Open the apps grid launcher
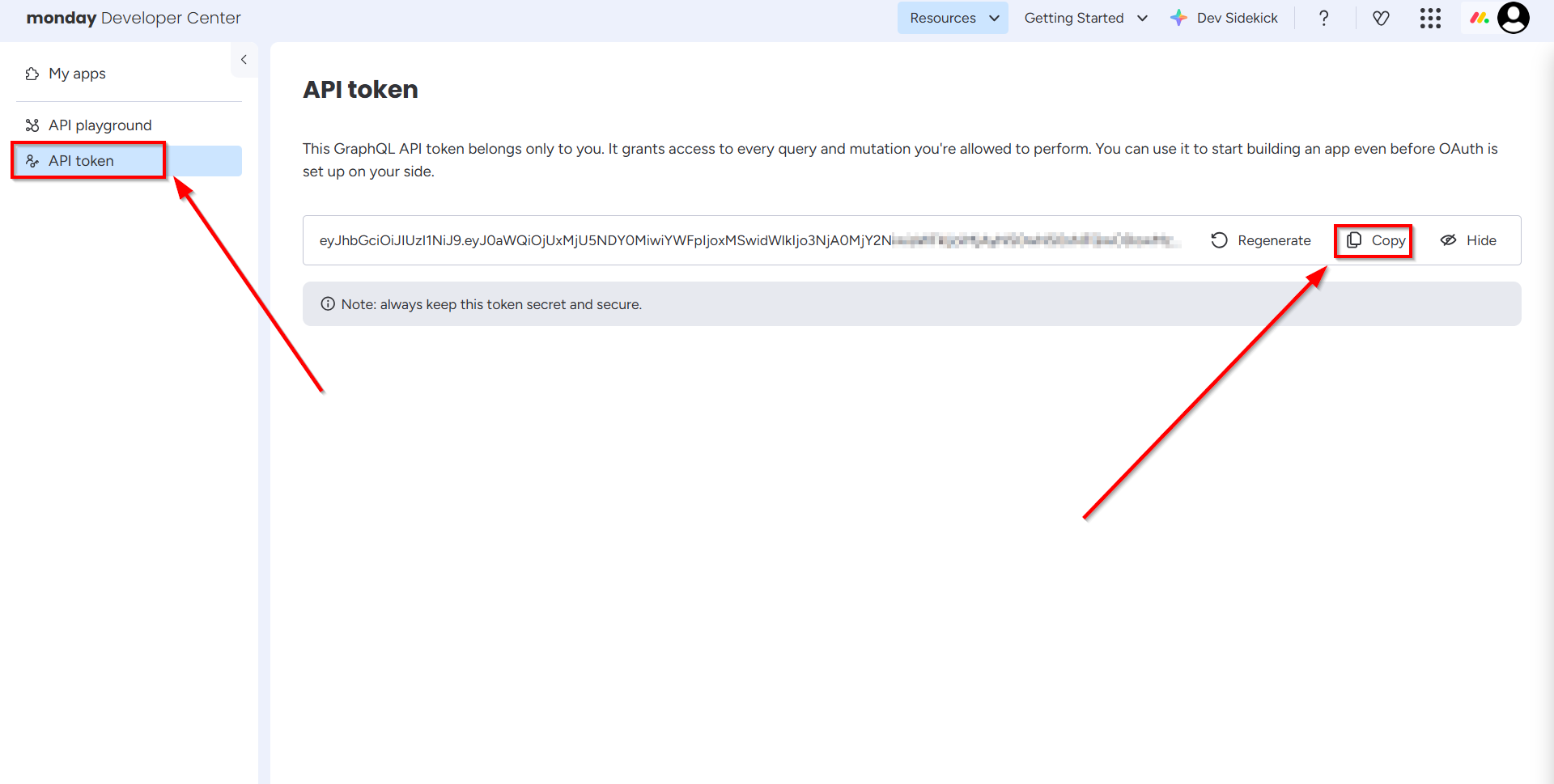The height and width of the screenshot is (784, 1554). pyautogui.click(x=1431, y=18)
